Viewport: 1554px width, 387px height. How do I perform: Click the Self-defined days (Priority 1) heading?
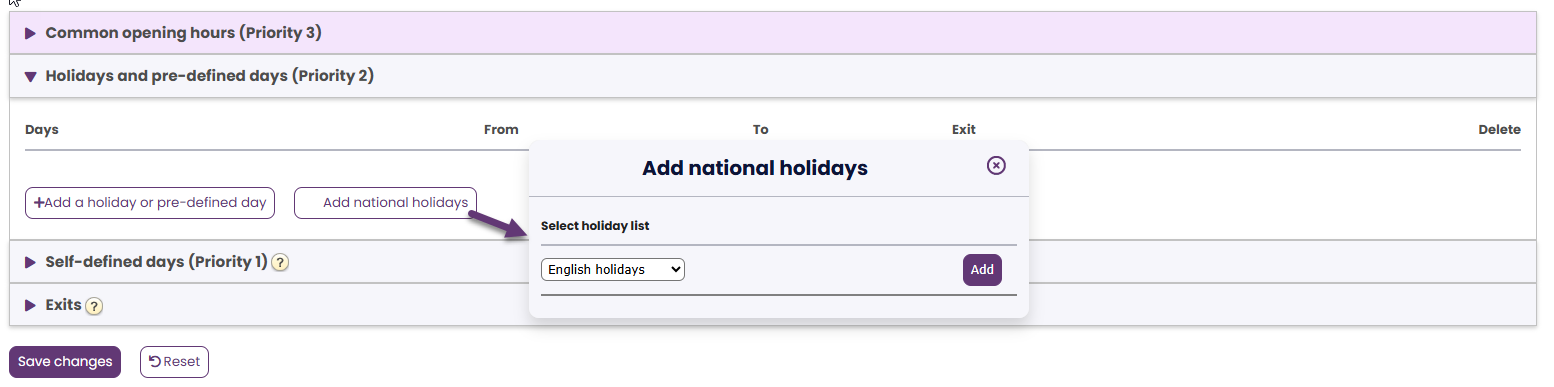(156, 262)
